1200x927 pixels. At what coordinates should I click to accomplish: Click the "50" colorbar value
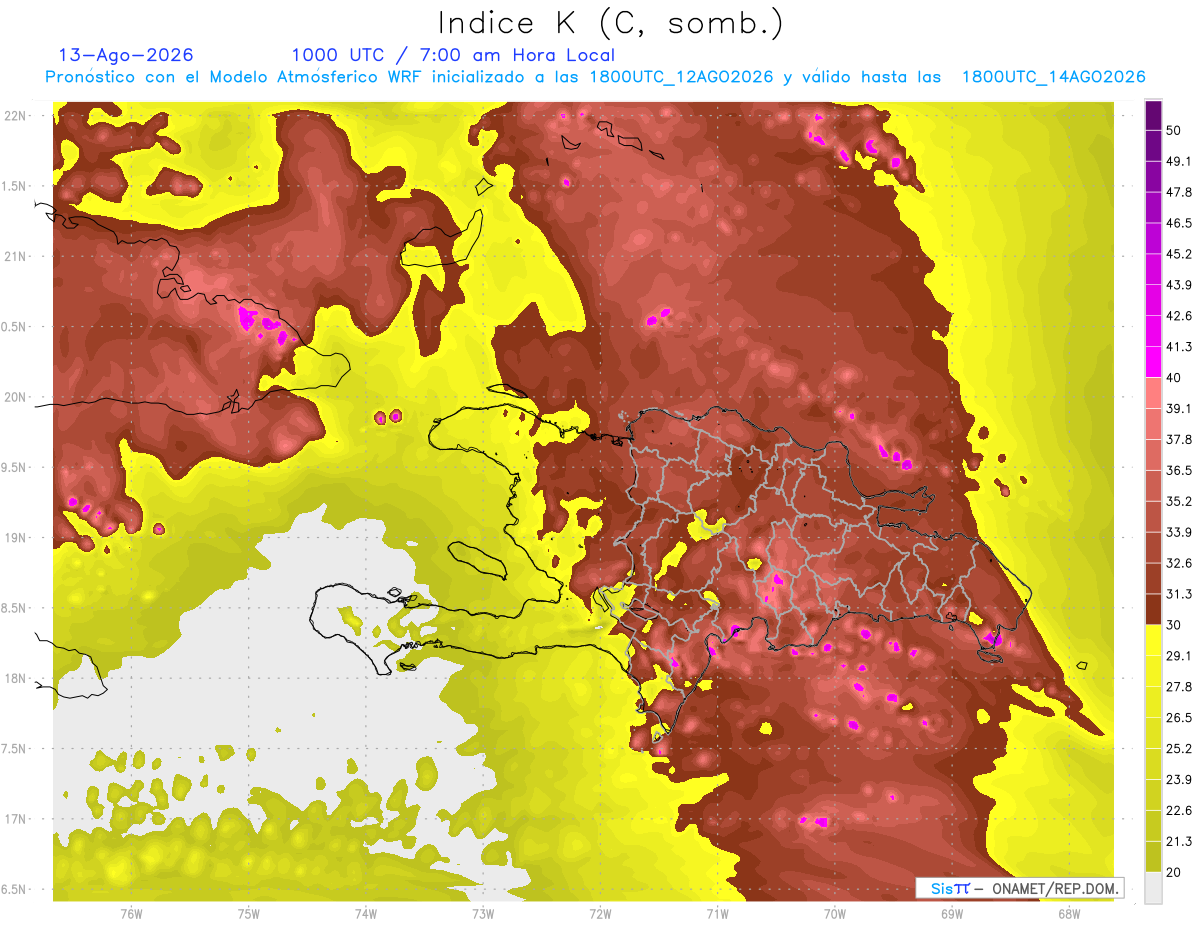point(1174,130)
